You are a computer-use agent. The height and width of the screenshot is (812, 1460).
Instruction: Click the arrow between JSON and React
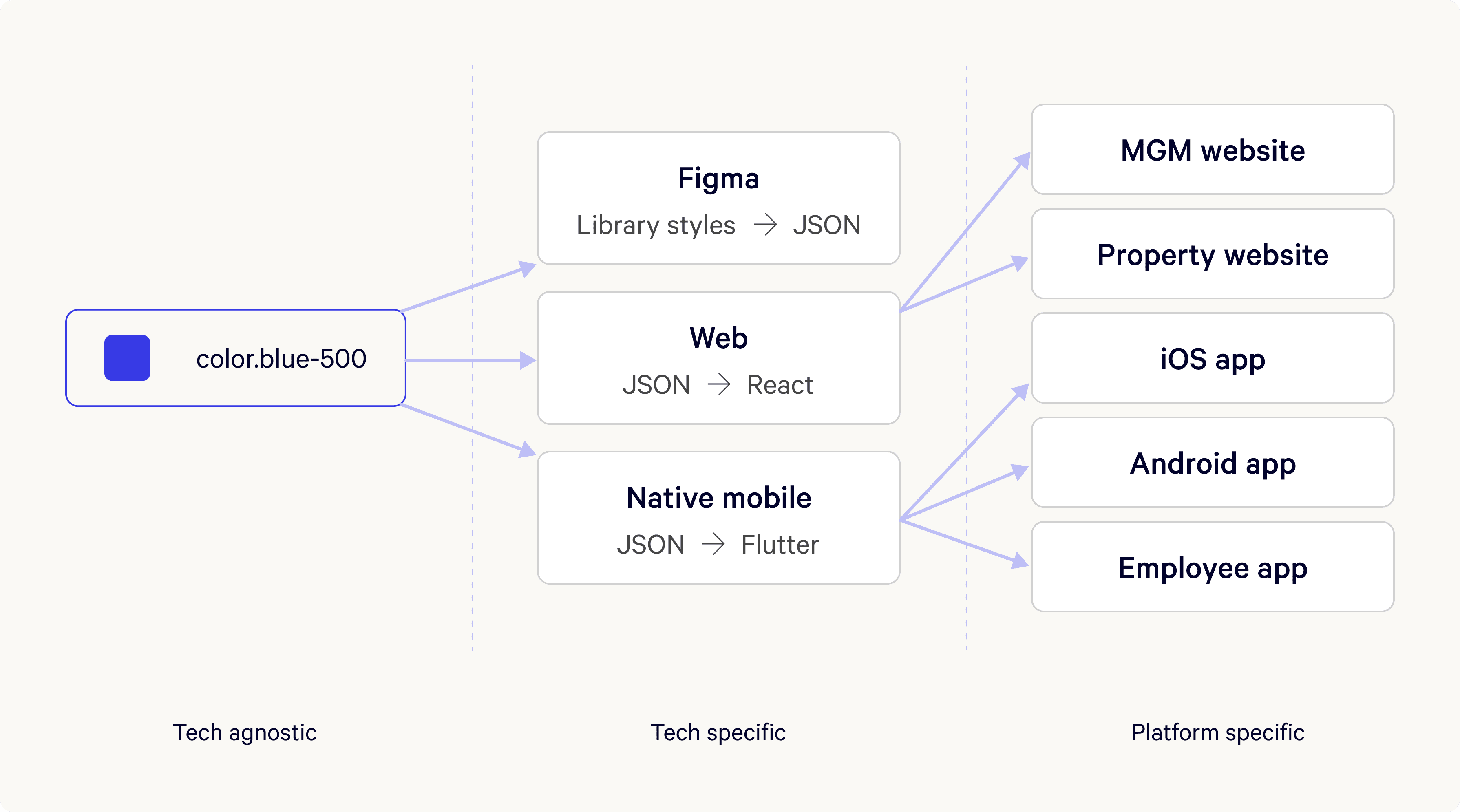(719, 385)
